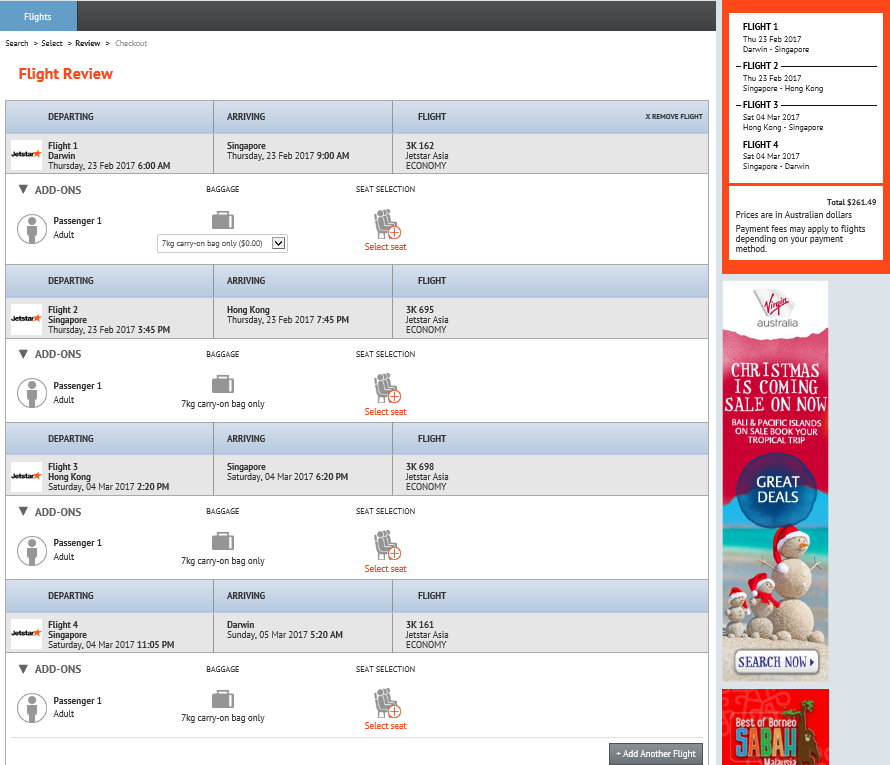Click Add Another Flight button

pos(656,754)
